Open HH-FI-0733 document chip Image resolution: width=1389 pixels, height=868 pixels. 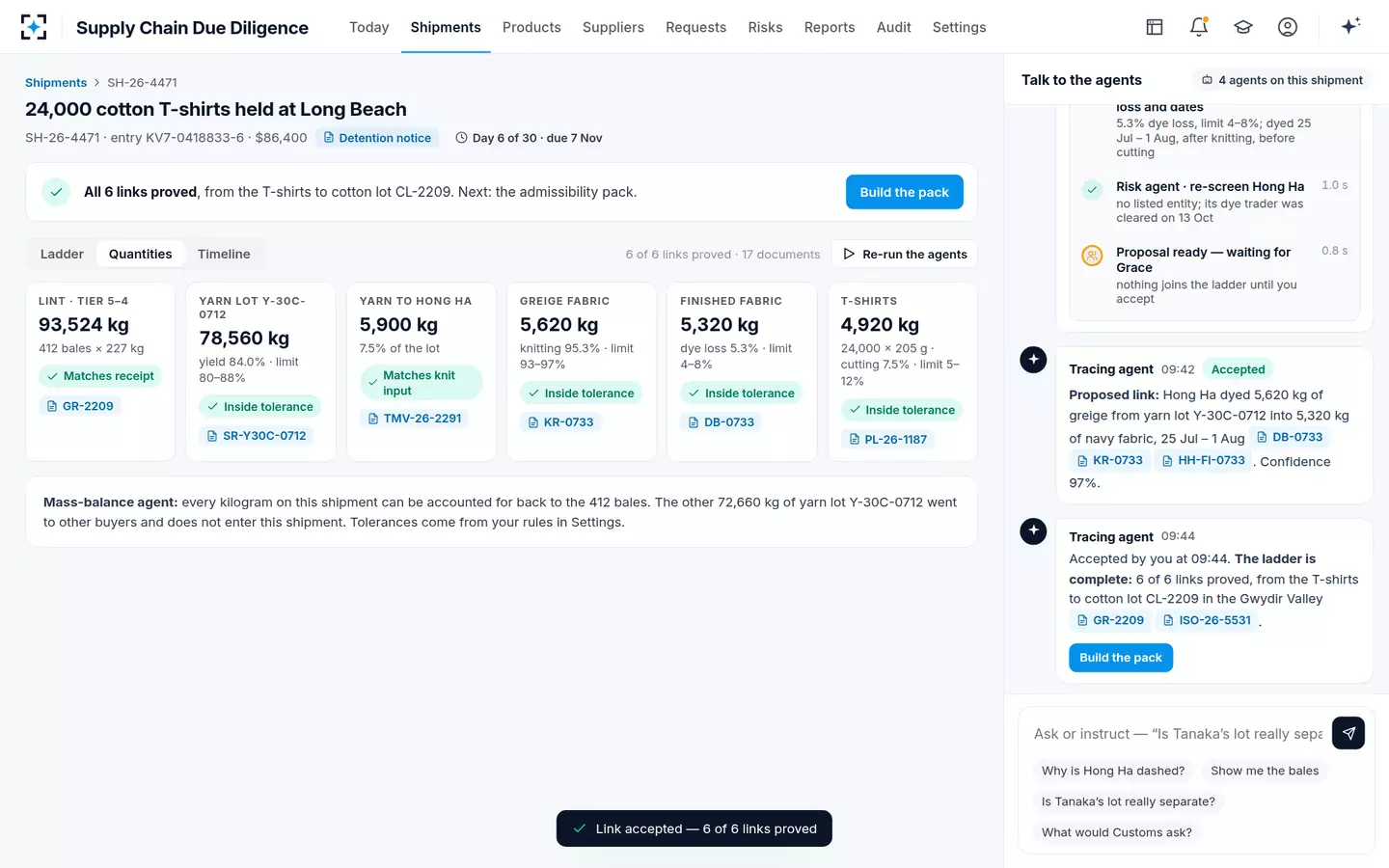pos(1204,461)
